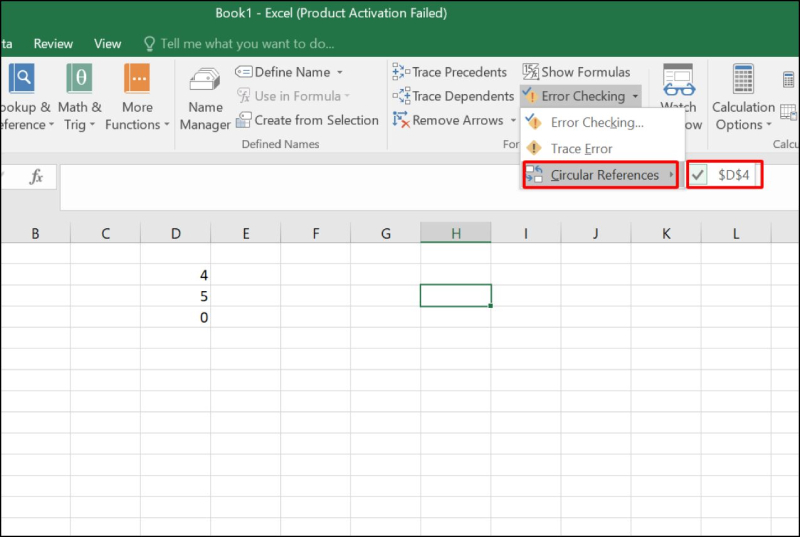The width and height of the screenshot is (800, 537).
Task: Click the Insert Function fx icon
Action: (36, 177)
